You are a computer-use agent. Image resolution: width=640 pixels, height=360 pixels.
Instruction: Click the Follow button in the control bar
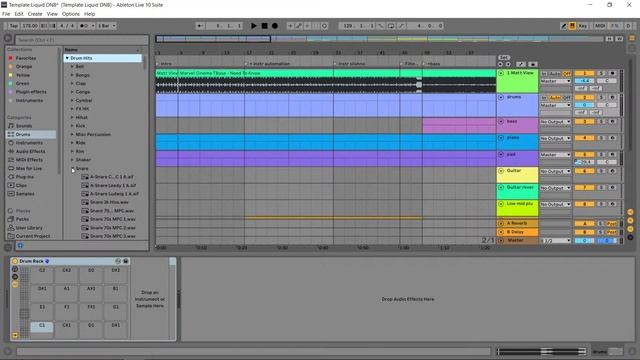200,26
